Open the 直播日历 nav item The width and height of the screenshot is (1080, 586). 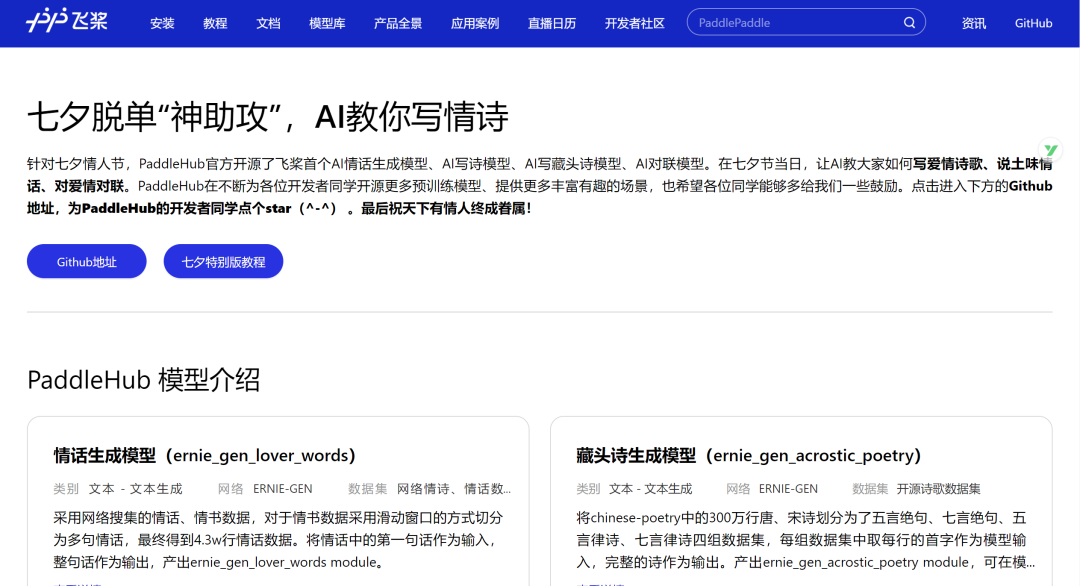pyautogui.click(x=552, y=23)
